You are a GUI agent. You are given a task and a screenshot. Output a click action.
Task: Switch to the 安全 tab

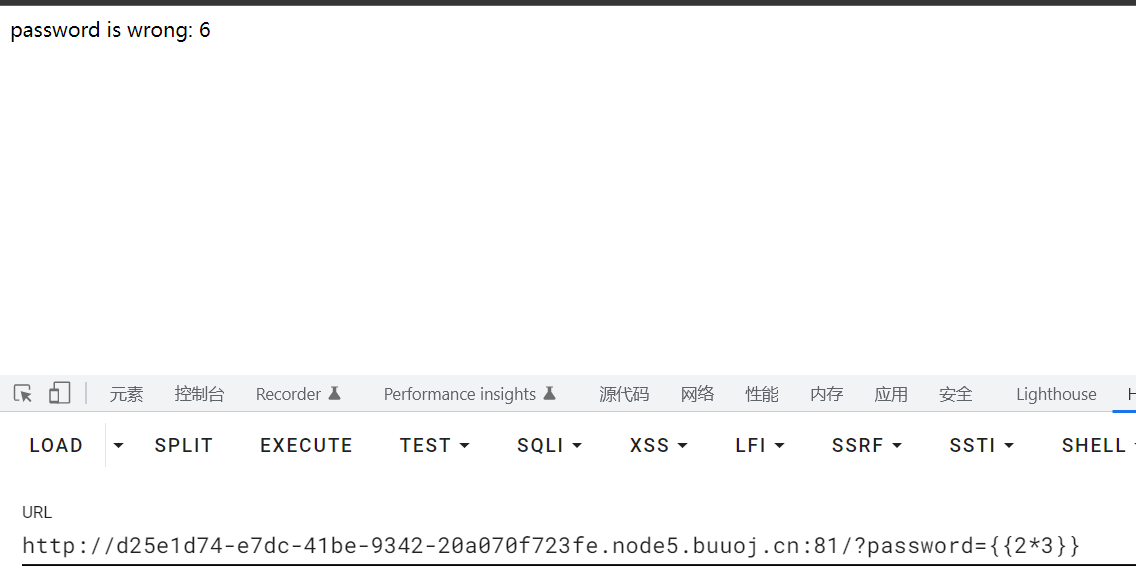pyautogui.click(x=955, y=393)
